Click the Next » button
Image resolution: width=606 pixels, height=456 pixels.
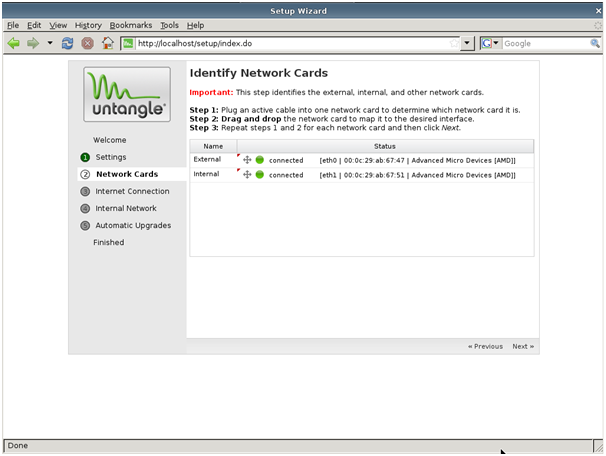523,346
